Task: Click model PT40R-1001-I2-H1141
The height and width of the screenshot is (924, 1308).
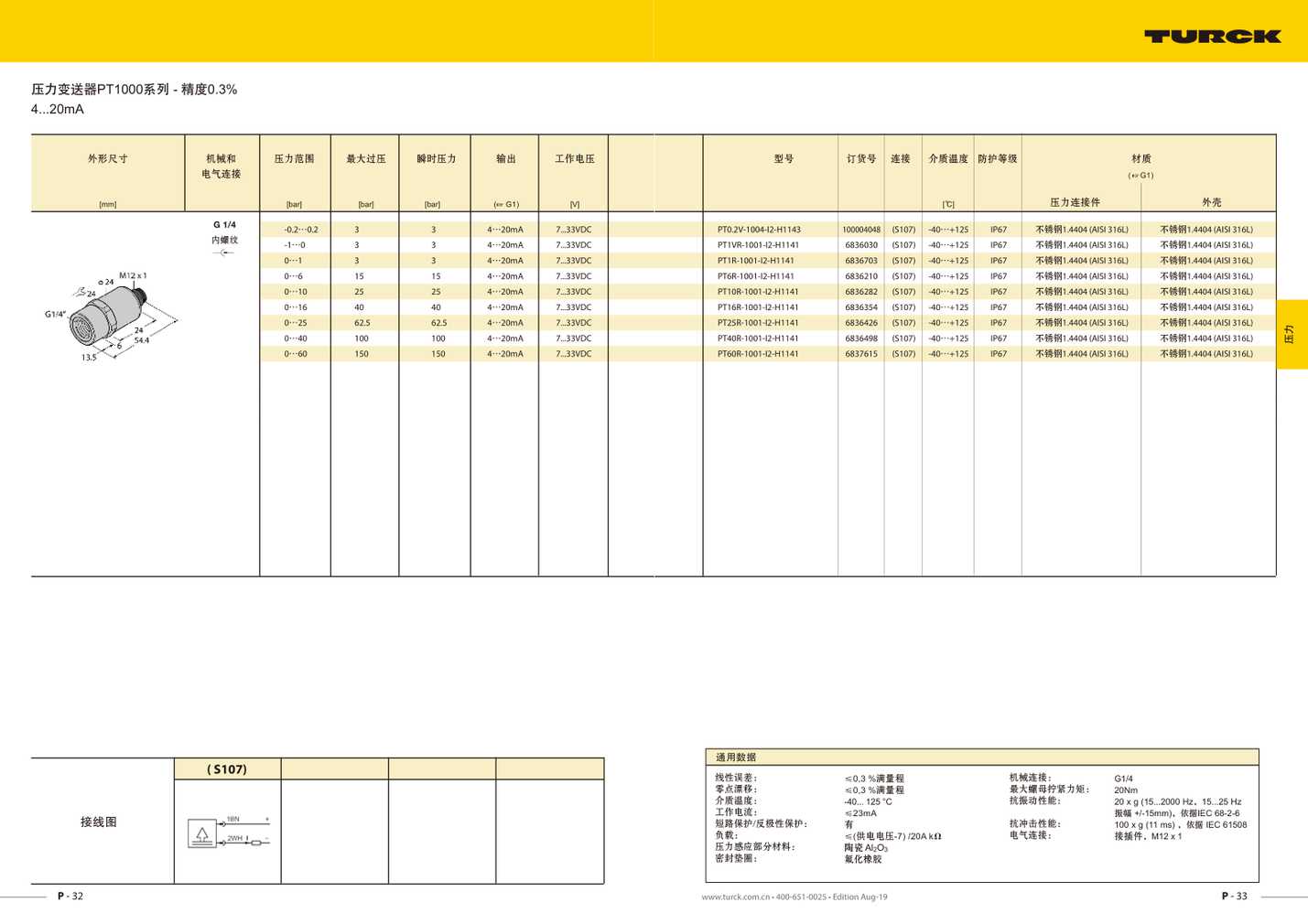Action: 758,338
